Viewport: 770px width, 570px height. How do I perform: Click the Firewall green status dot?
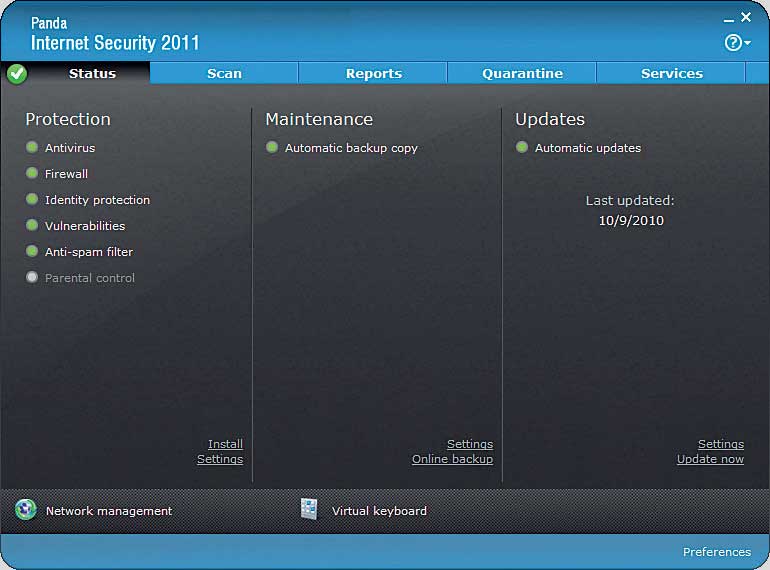click(32, 173)
